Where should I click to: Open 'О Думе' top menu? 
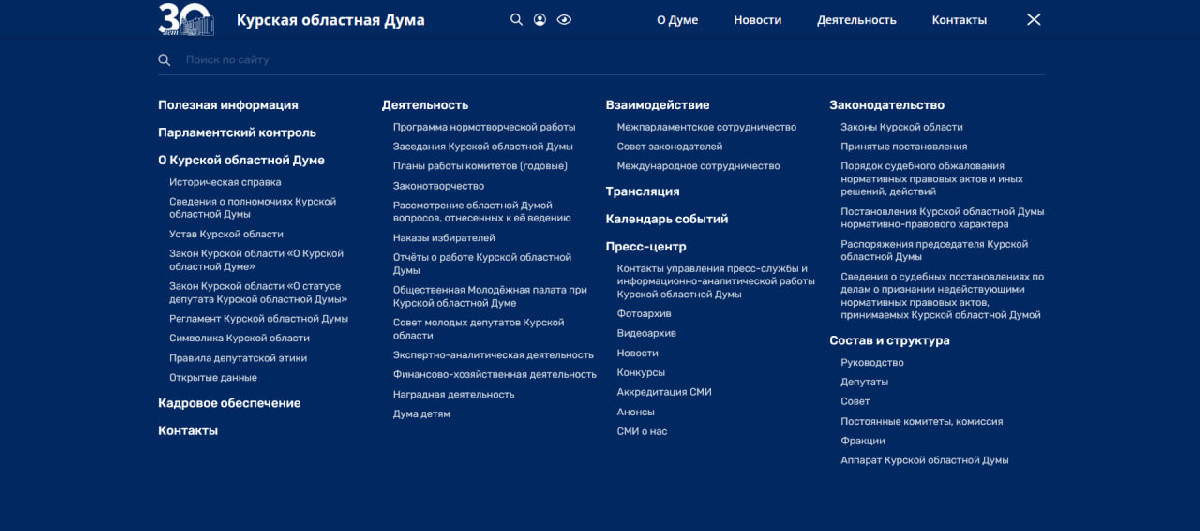tap(677, 20)
